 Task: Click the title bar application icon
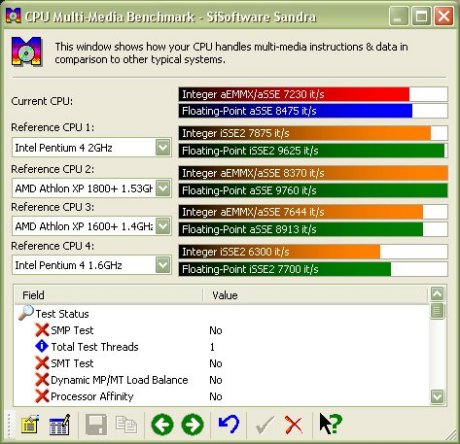pos(13,16)
